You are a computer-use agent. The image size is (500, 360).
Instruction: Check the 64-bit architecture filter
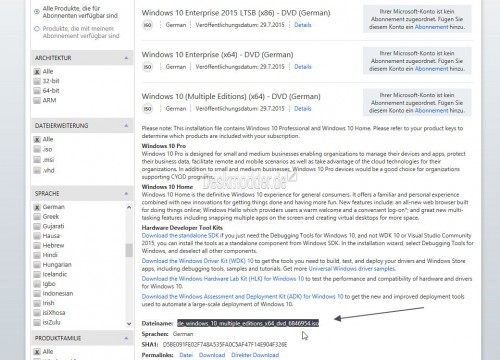37,91
